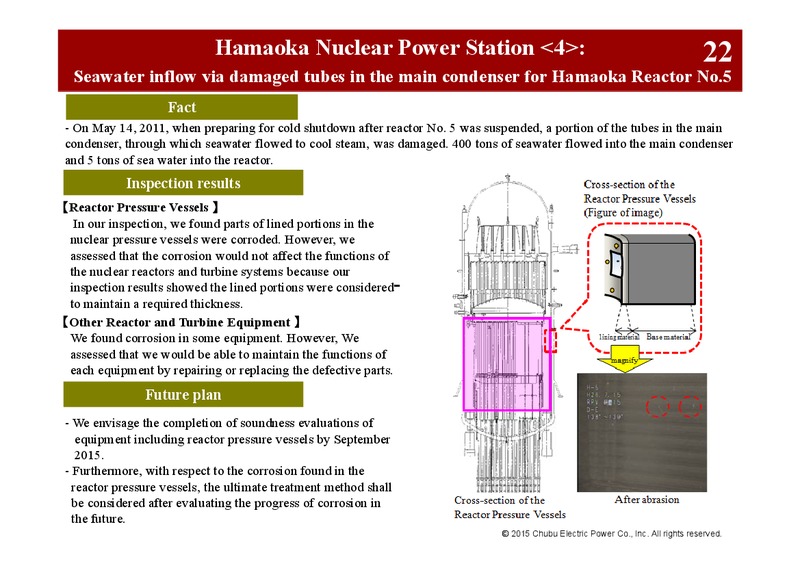Select the heading 'Reactor Pressure Vessels'
Screen dimensions: 800x566
pos(139,207)
